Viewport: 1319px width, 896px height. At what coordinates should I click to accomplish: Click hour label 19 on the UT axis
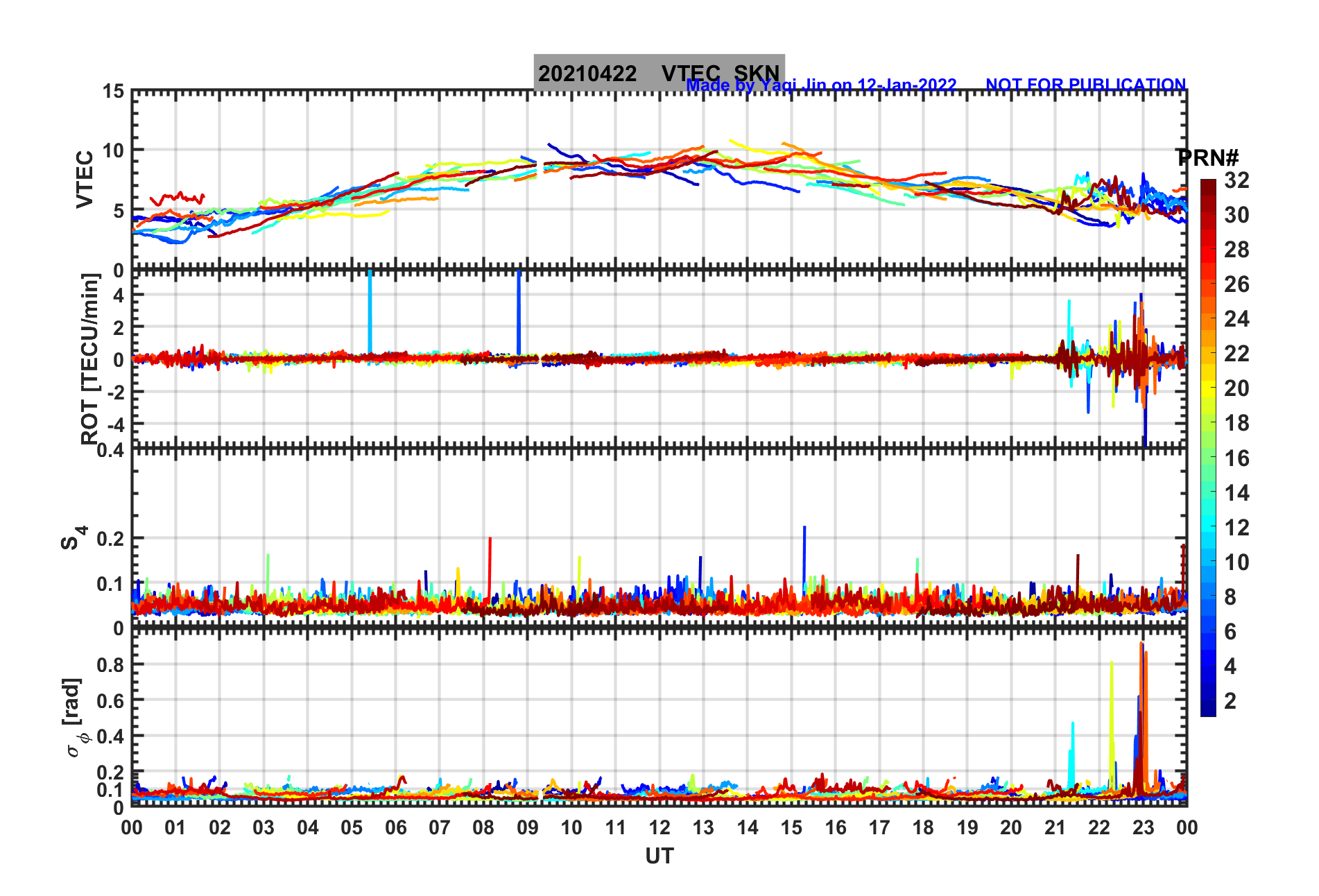[967, 827]
